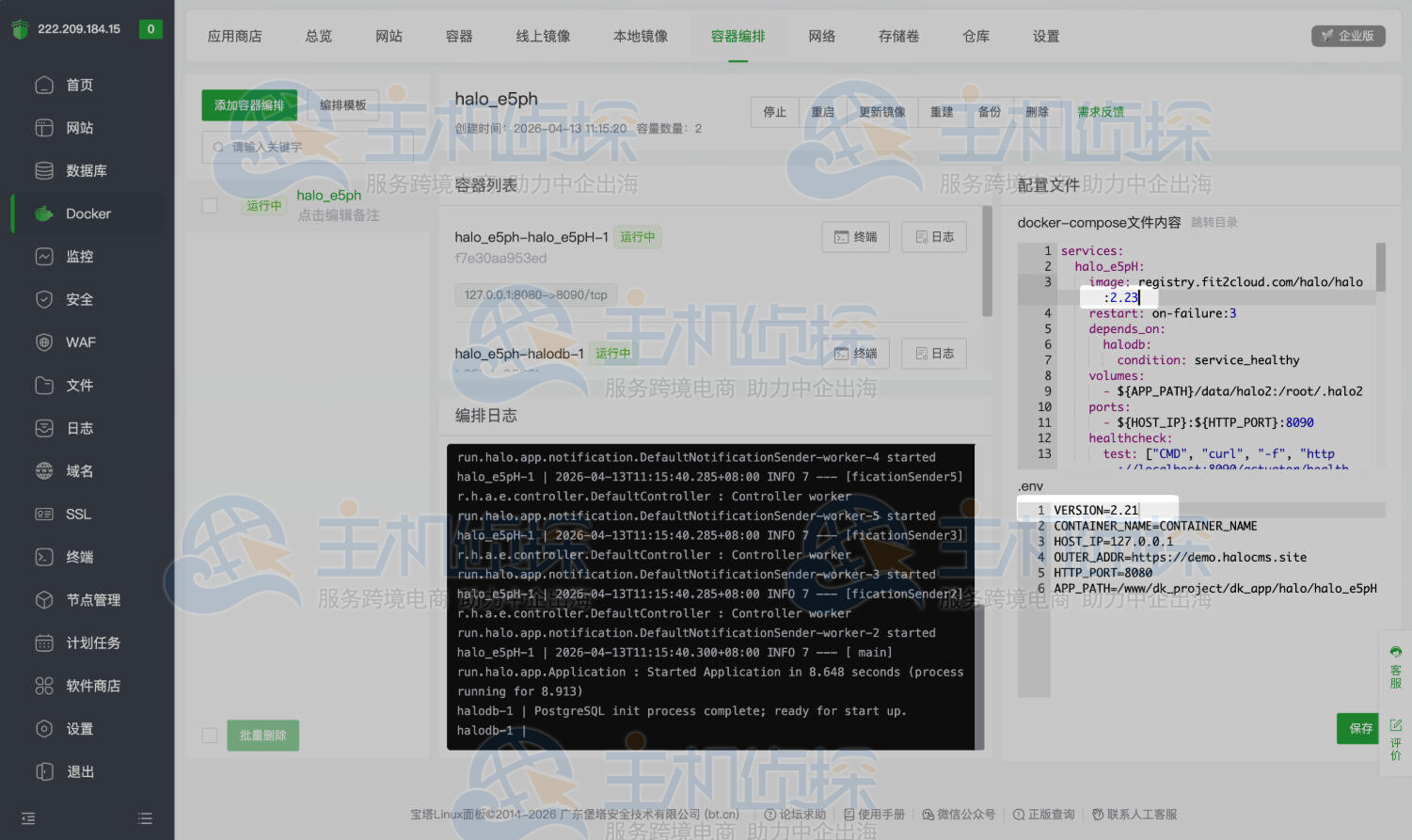This screenshot has width=1412, height=840.
Task: Open 软件商店 in the sidebar
Action: coord(93,687)
